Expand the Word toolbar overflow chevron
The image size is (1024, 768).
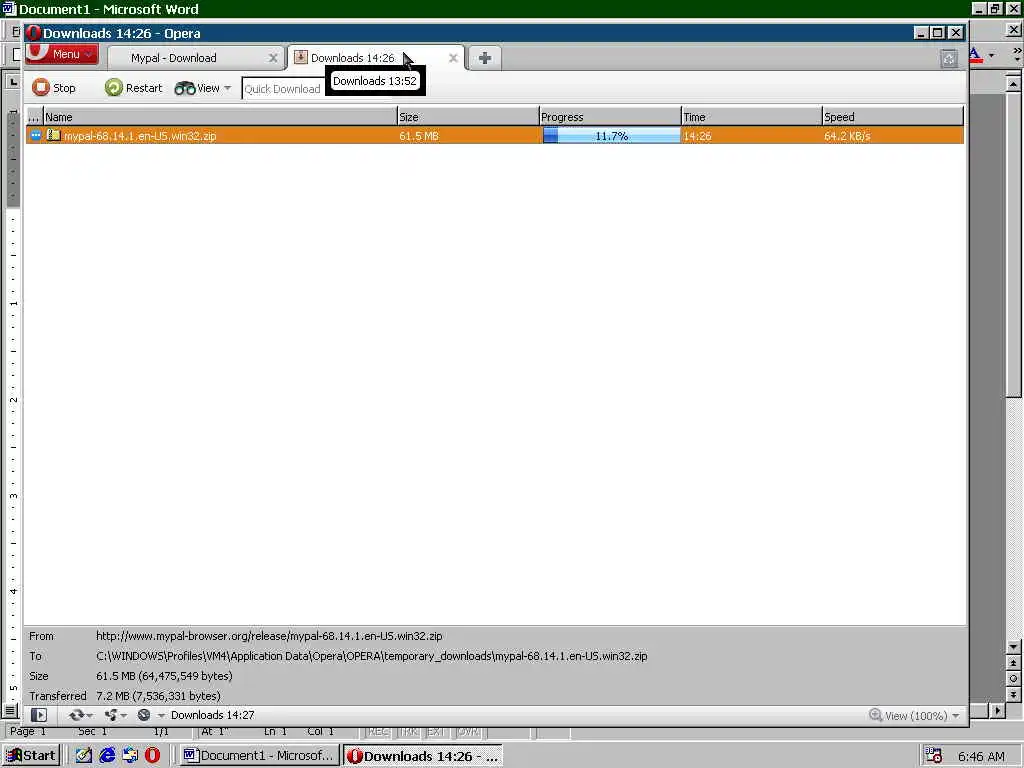tap(1017, 54)
